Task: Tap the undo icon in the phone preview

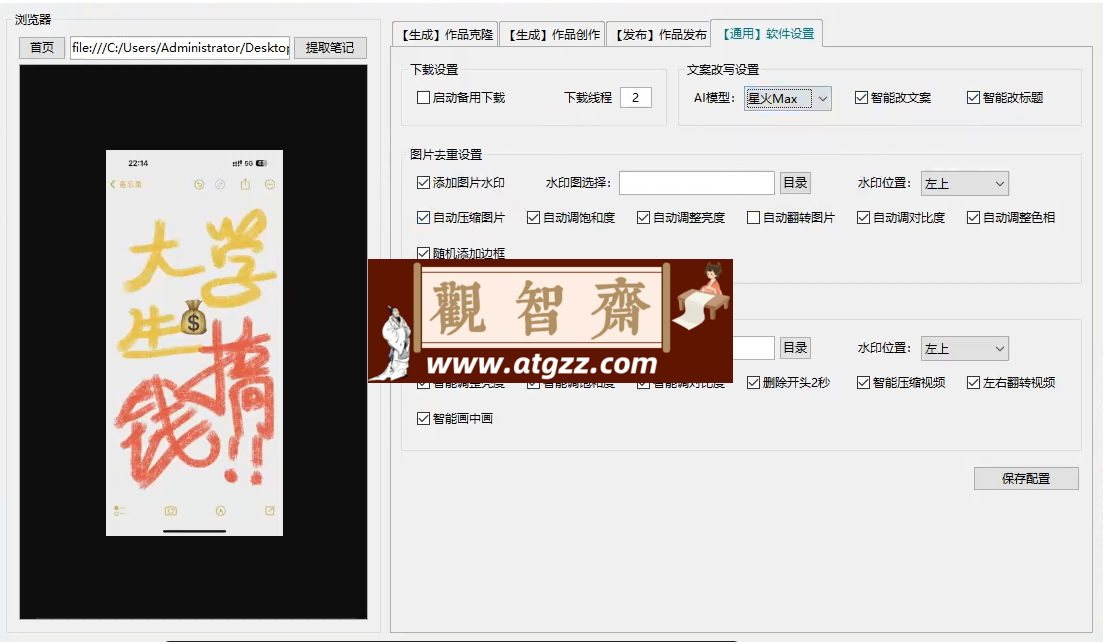Action: tap(199, 184)
